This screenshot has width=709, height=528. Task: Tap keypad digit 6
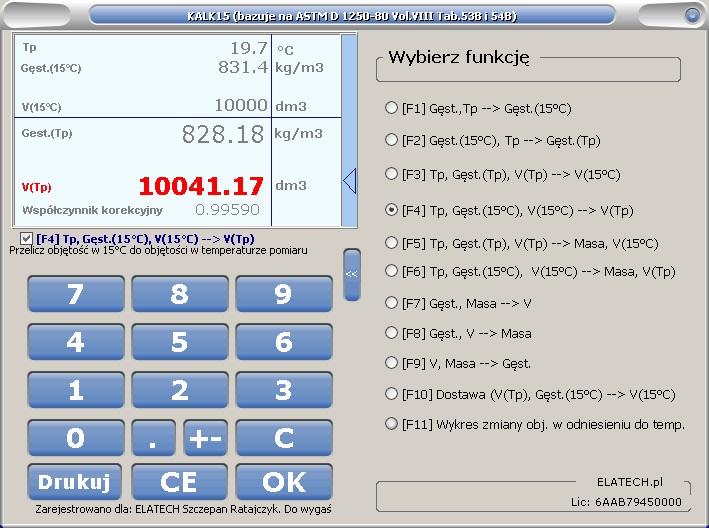click(284, 342)
